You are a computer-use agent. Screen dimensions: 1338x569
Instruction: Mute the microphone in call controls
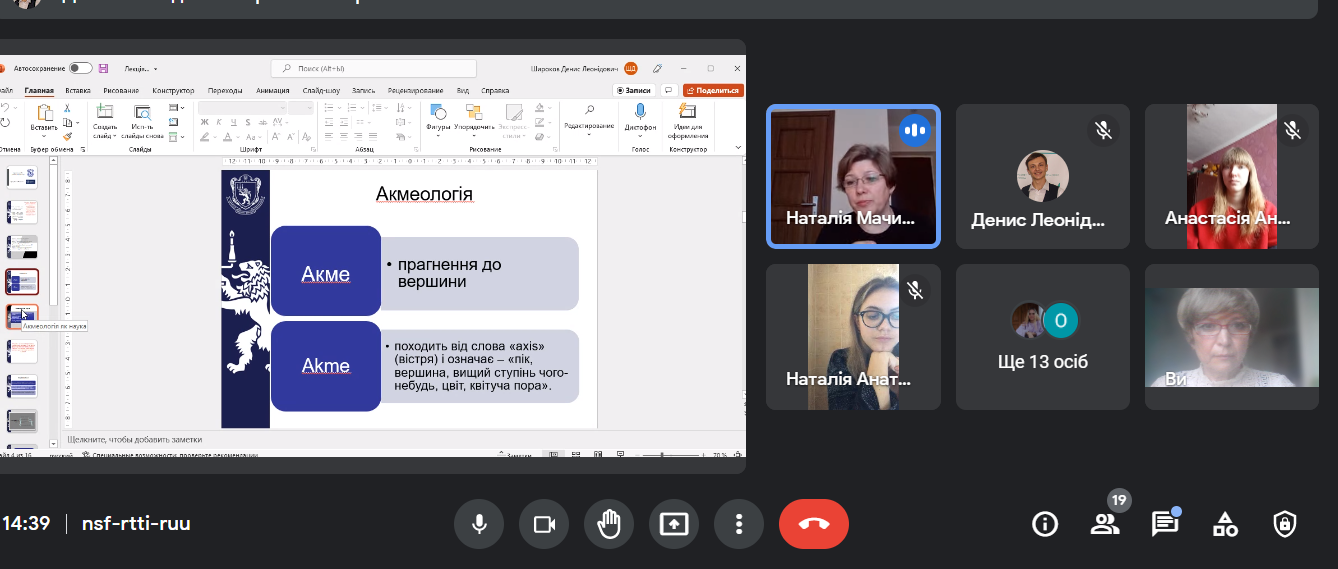pos(479,524)
